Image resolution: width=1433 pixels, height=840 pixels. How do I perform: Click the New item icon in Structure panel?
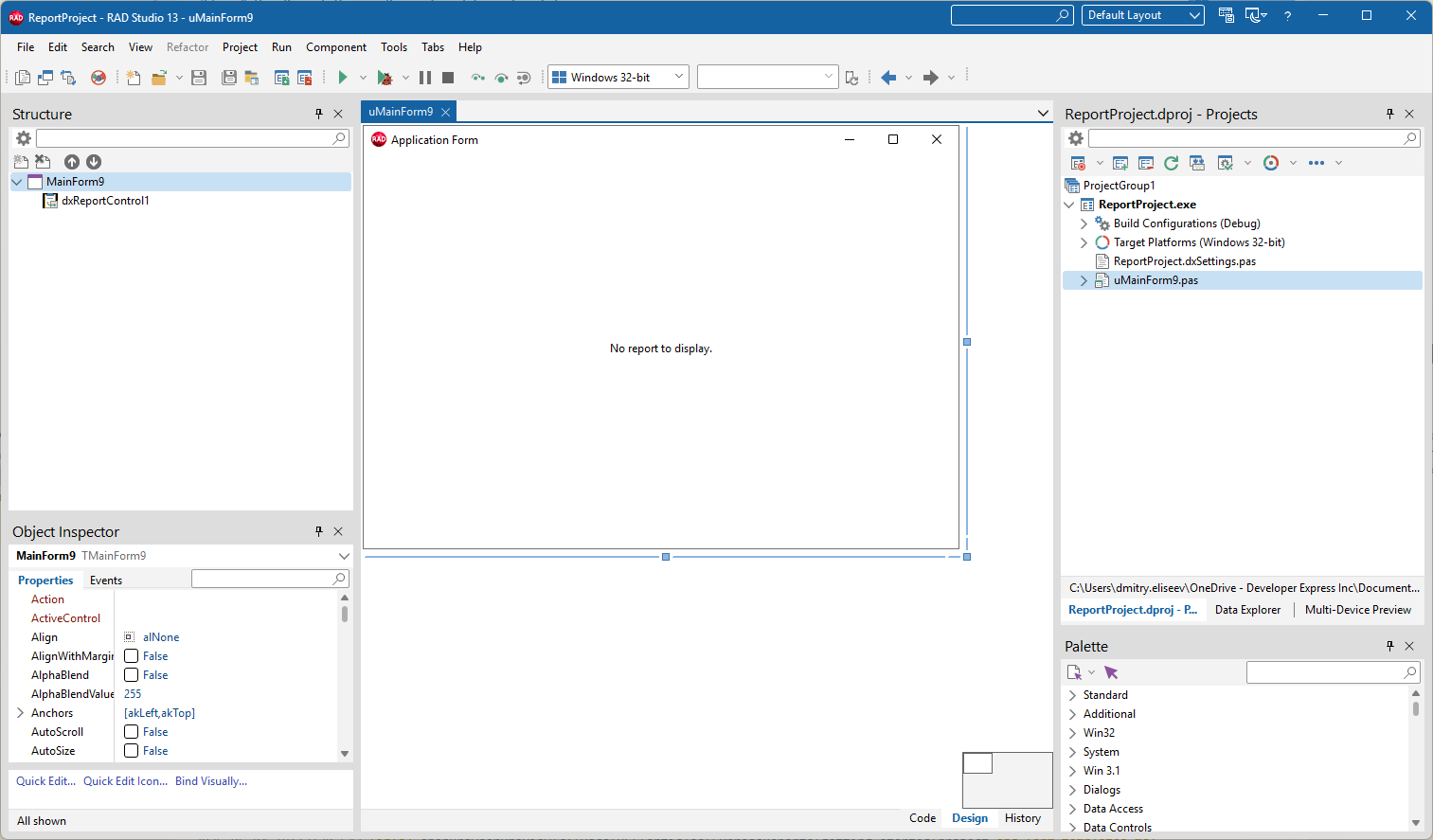[21, 162]
